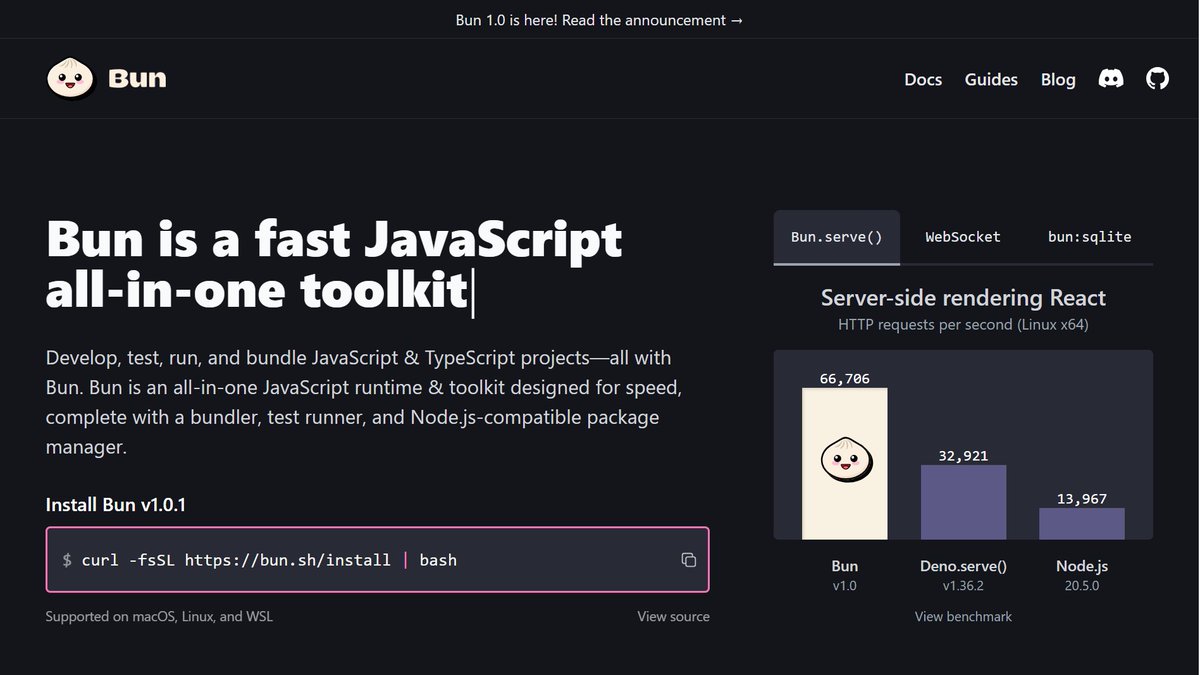
Task: Open the View benchmark link
Action: pos(963,616)
